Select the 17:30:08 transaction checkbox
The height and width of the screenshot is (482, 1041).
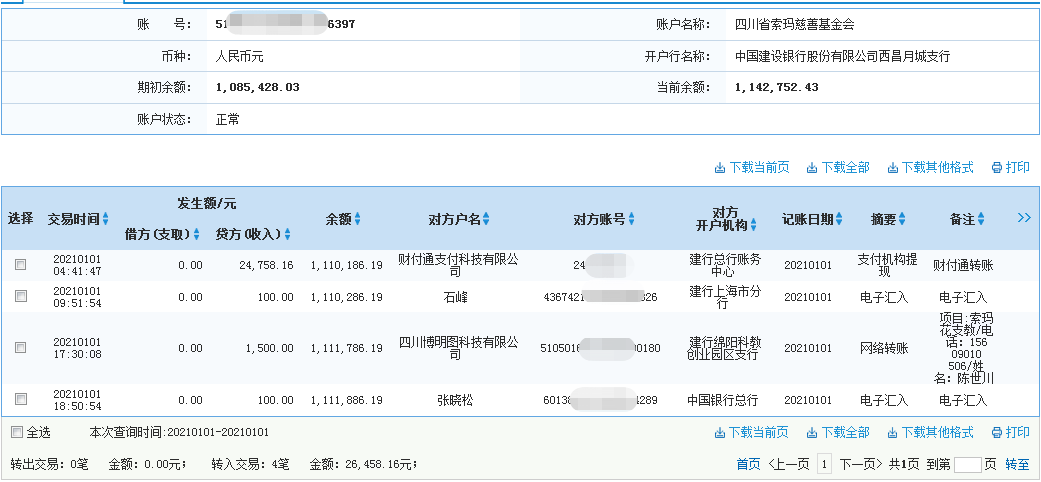tap(21, 347)
